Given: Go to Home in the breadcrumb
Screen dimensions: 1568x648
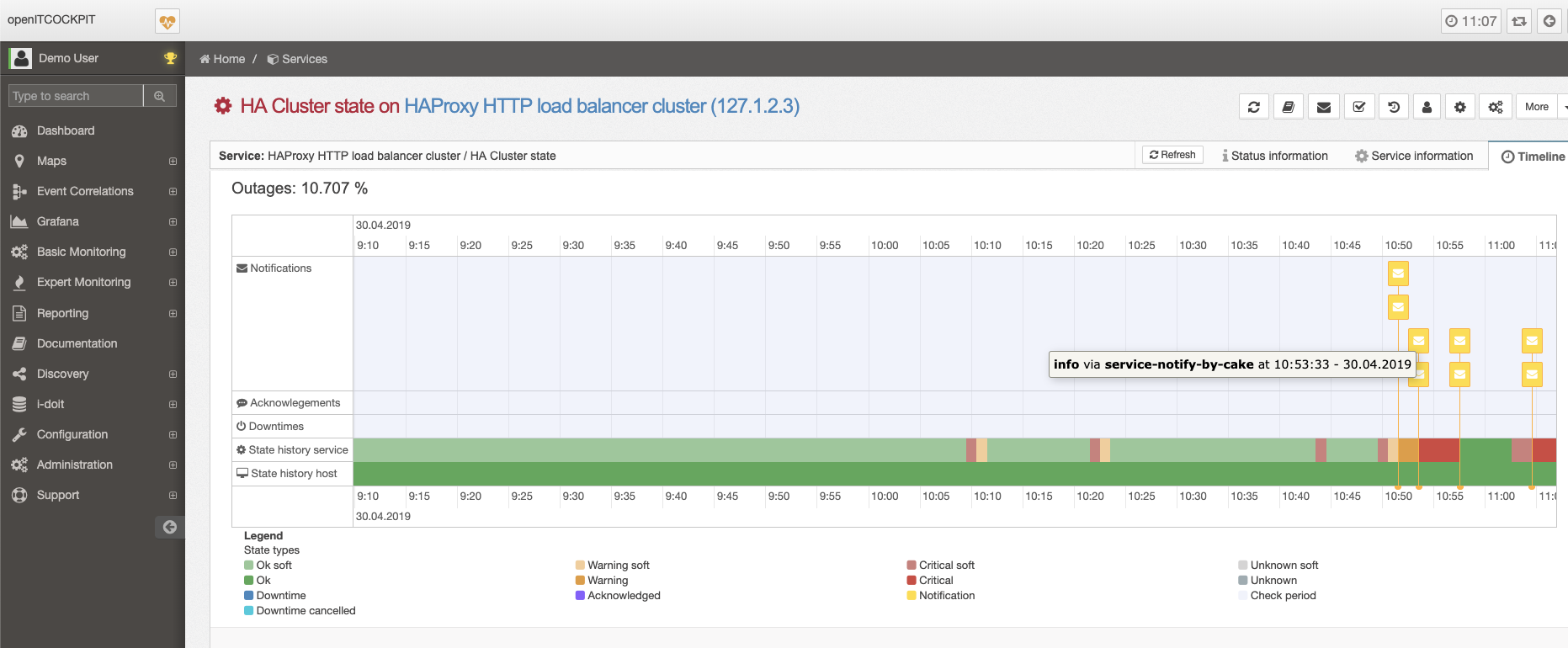Looking at the screenshot, I should click(223, 59).
